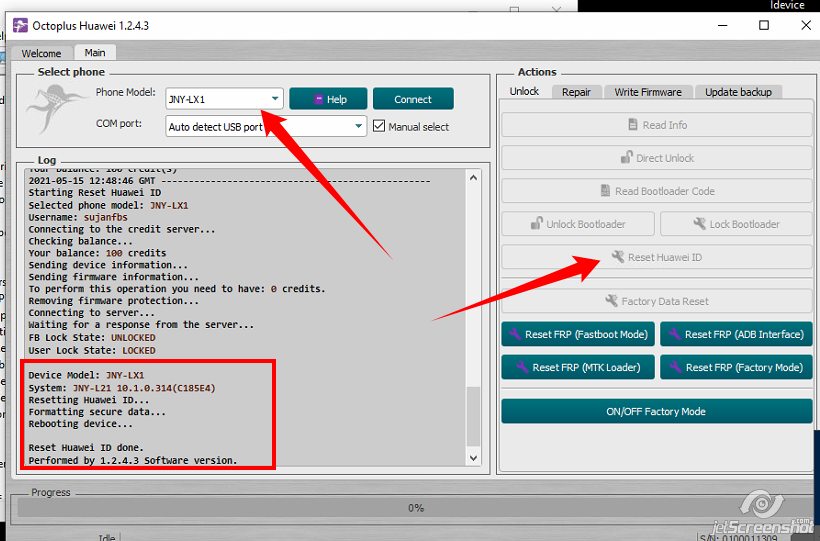Click 'Device Model: JNY-LX1' log line
The image size is (820, 541).
(x=86, y=375)
